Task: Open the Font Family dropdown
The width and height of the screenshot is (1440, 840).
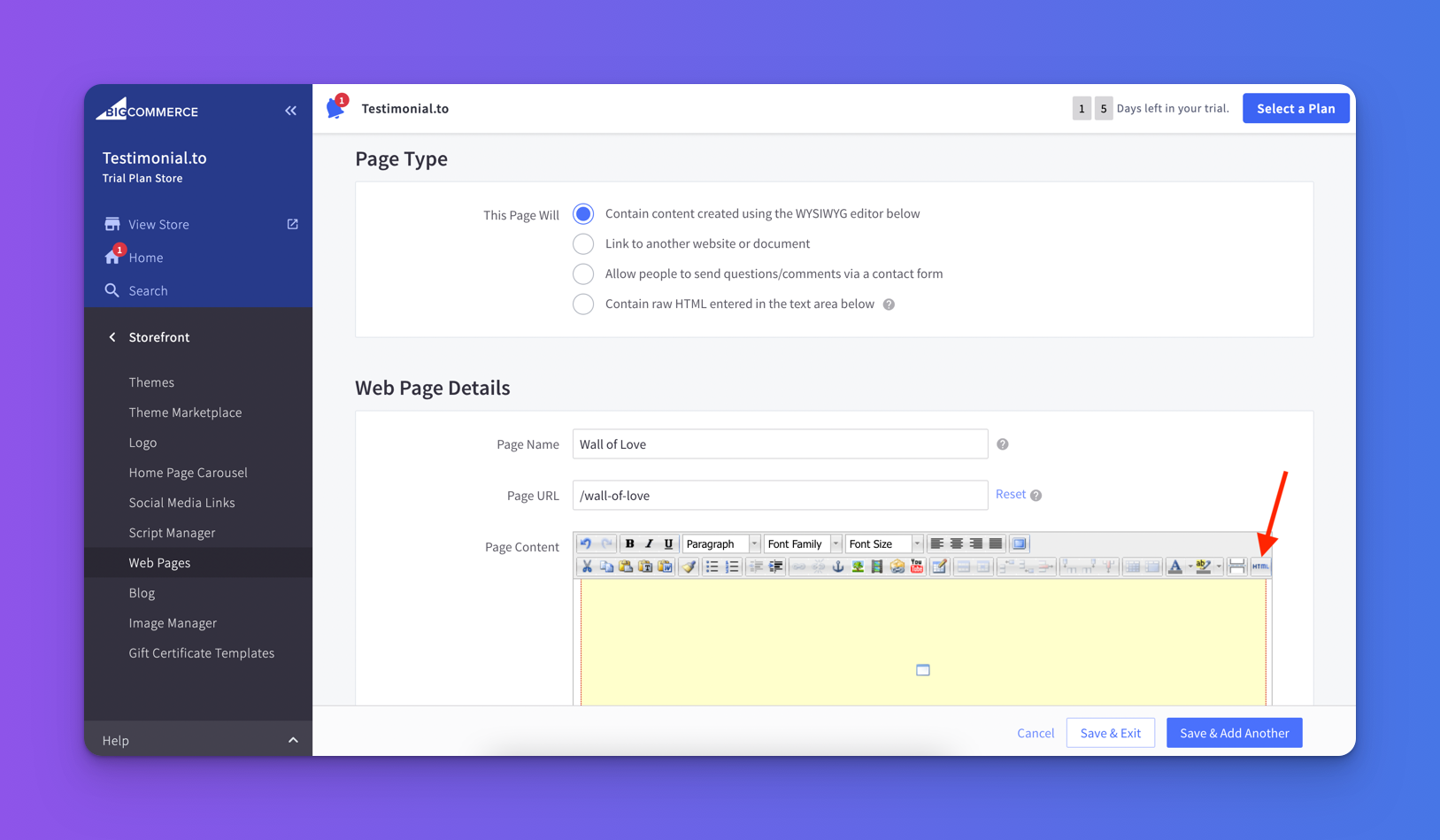Action: point(802,543)
